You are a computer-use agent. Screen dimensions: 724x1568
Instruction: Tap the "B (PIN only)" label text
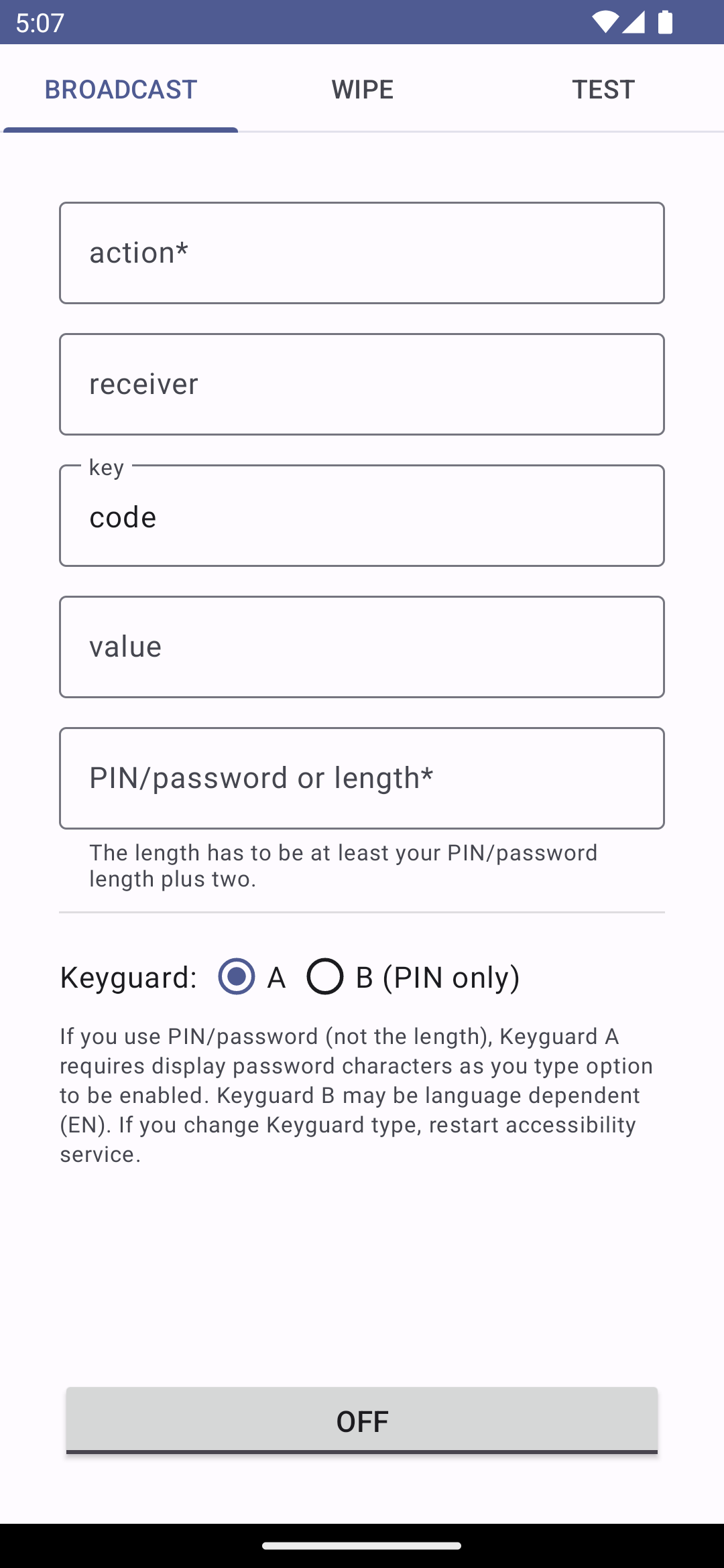pyautogui.click(x=438, y=977)
